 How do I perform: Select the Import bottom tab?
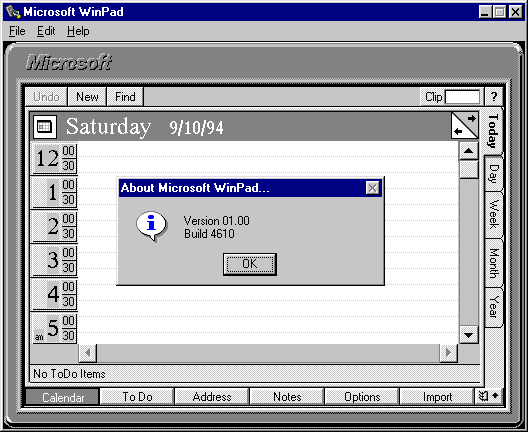(437, 397)
